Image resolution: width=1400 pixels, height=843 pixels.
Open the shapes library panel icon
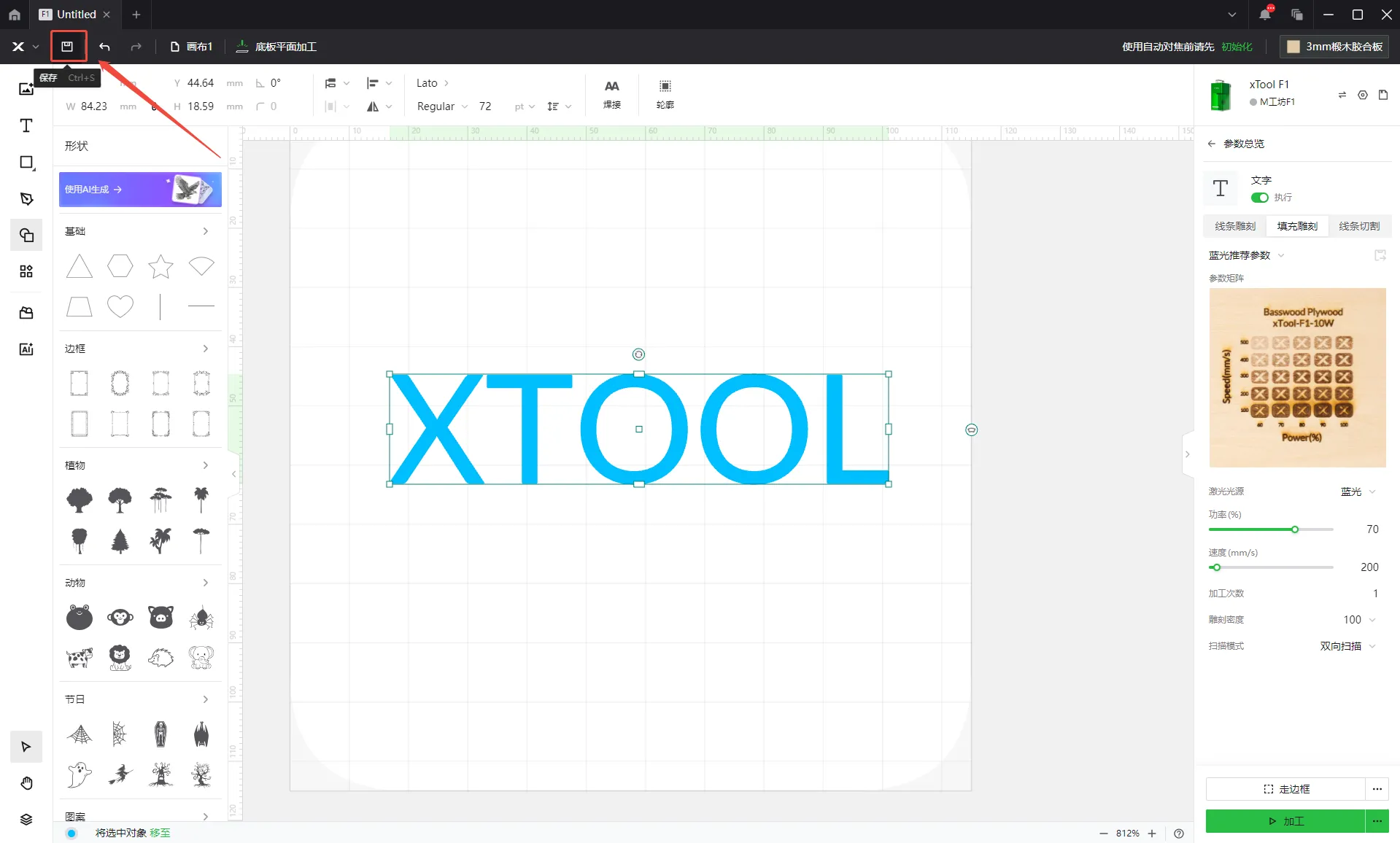(26, 235)
